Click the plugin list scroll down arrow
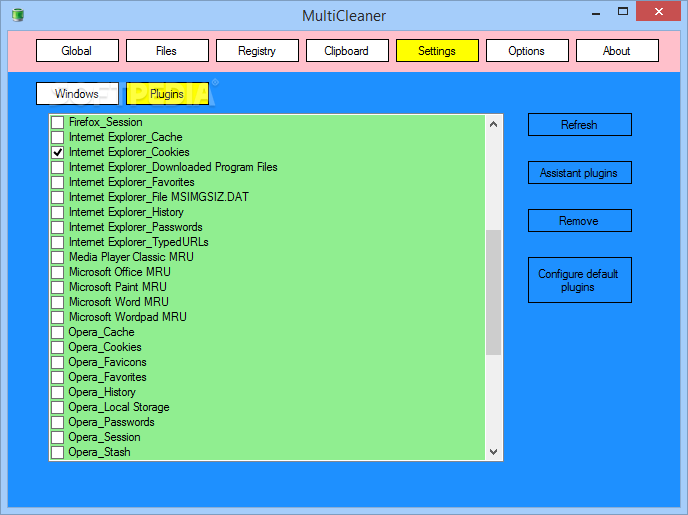Screen dimensions: 688x515 coord(494,451)
